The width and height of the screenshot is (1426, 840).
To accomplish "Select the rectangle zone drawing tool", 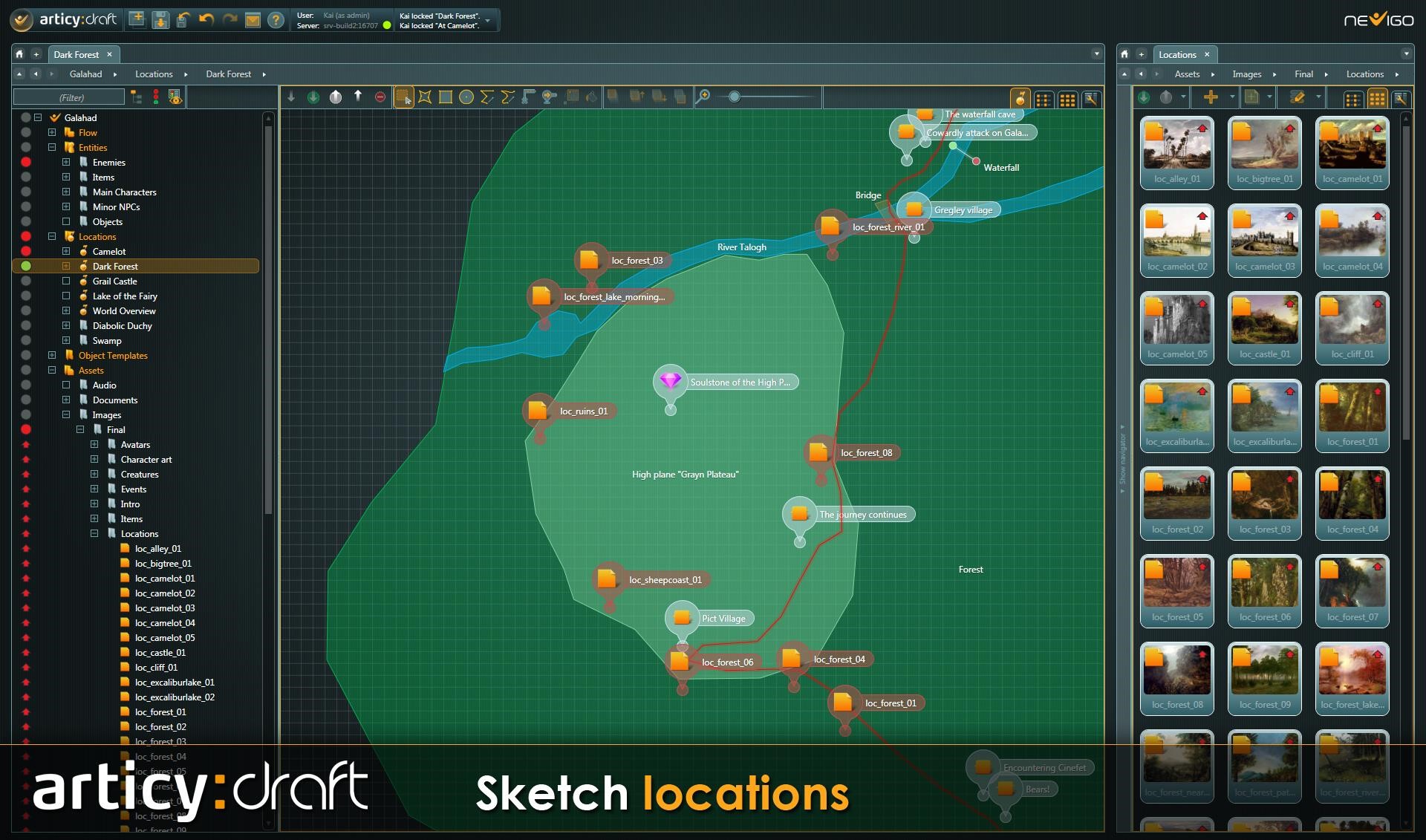I will tap(446, 97).
